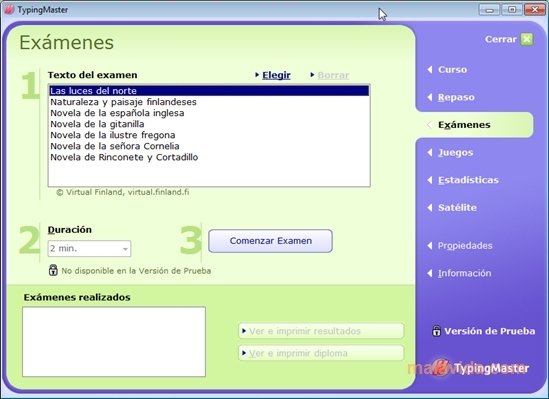
Task: Open the Estadísticas section
Action: (468, 180)
